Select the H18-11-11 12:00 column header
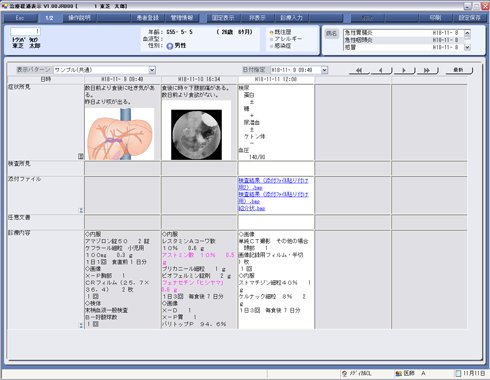This screenshot has height=380, width=490. tap(276, 79)
